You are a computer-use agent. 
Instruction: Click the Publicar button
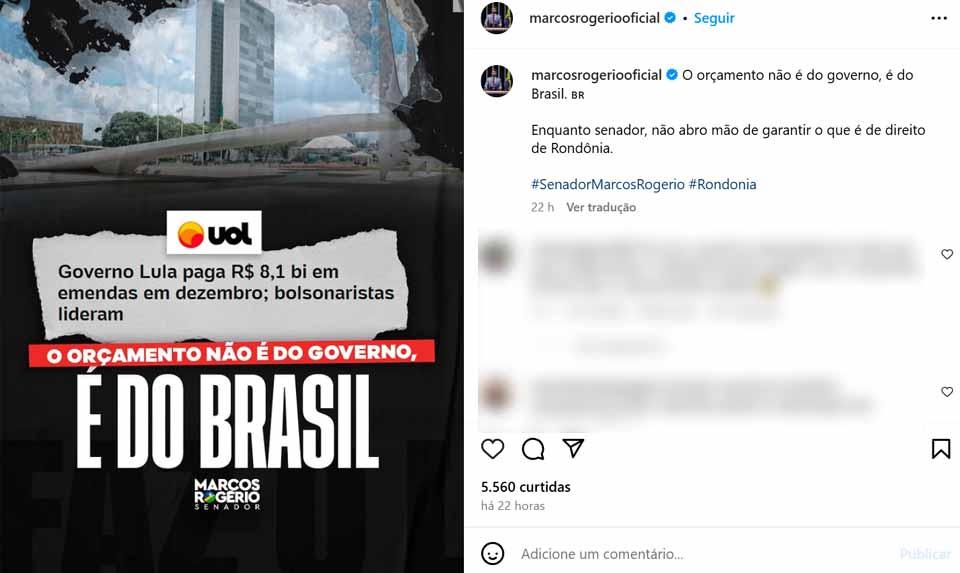pos(924,554)
